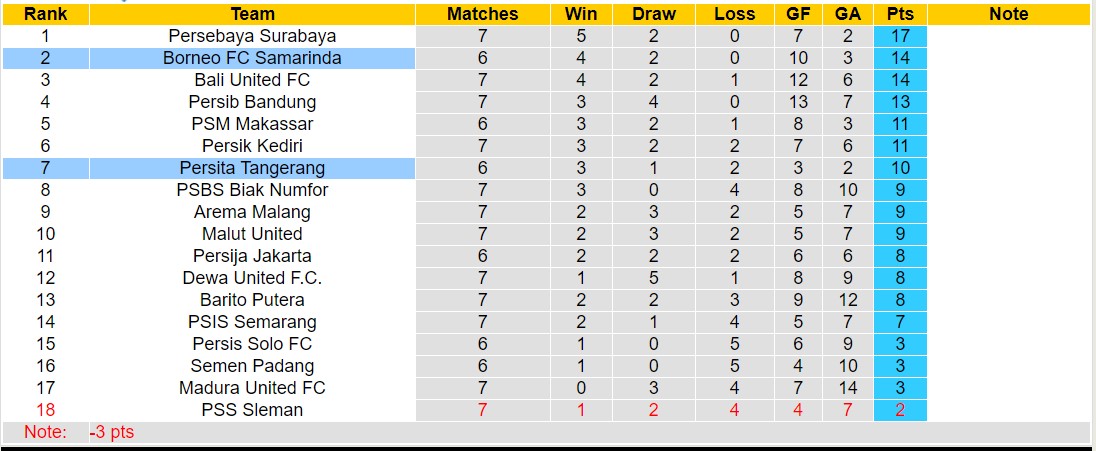This screenshot has height=451, width=1096.
Task: Click on Persib Bandung team name
Action: click(x=252, y=102)
